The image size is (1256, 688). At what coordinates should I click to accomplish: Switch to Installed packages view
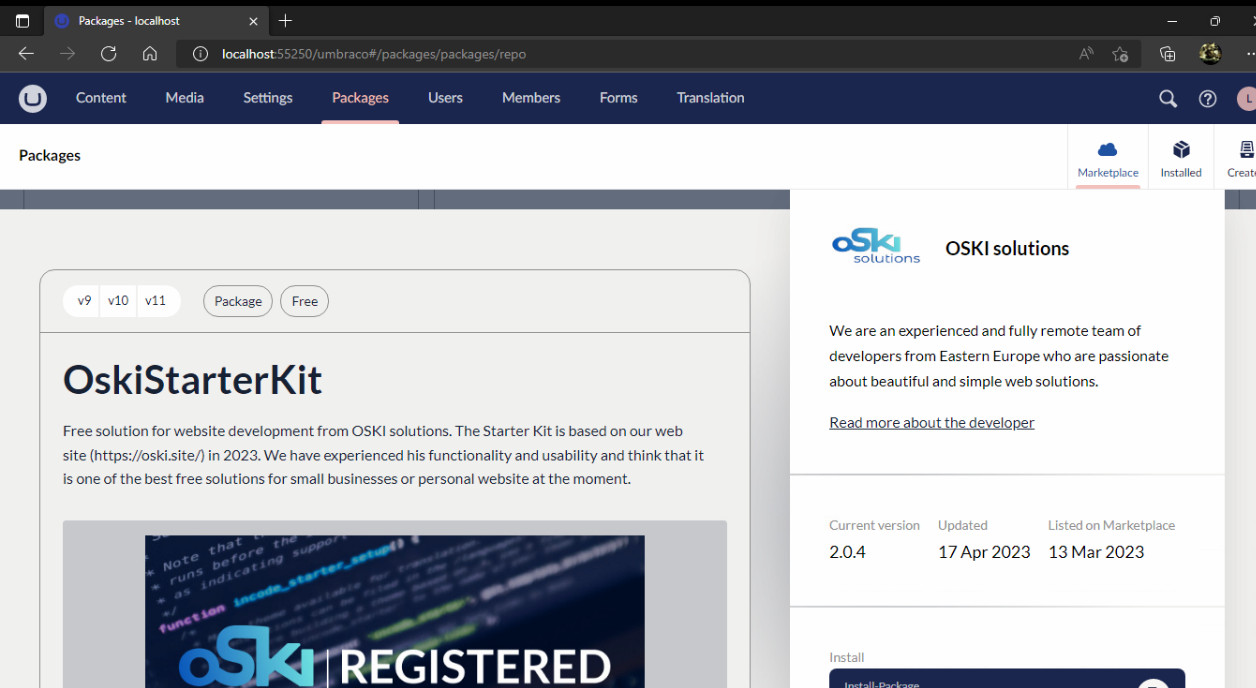coord(1181,158)
